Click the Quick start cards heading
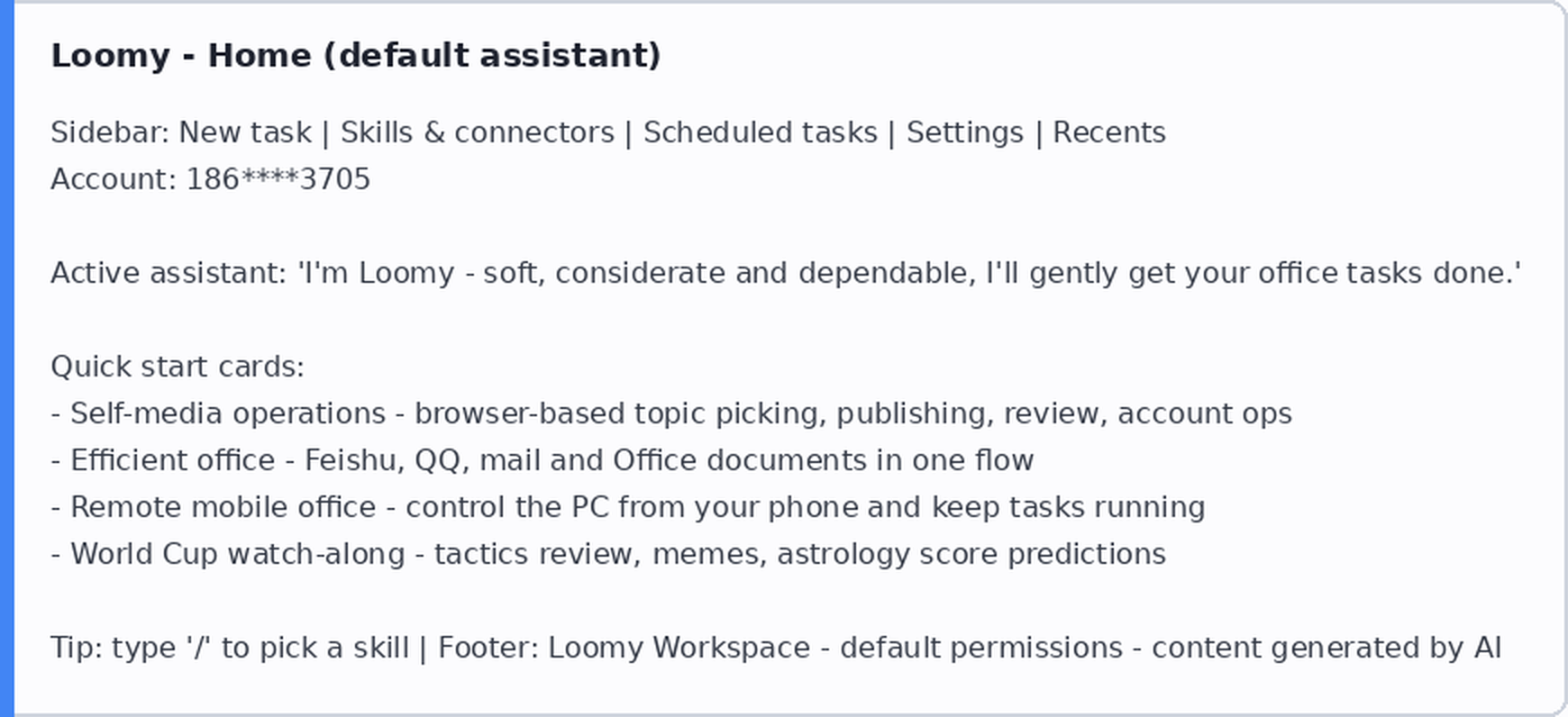Screen dimensions: 1568x717 pos(178,367)
